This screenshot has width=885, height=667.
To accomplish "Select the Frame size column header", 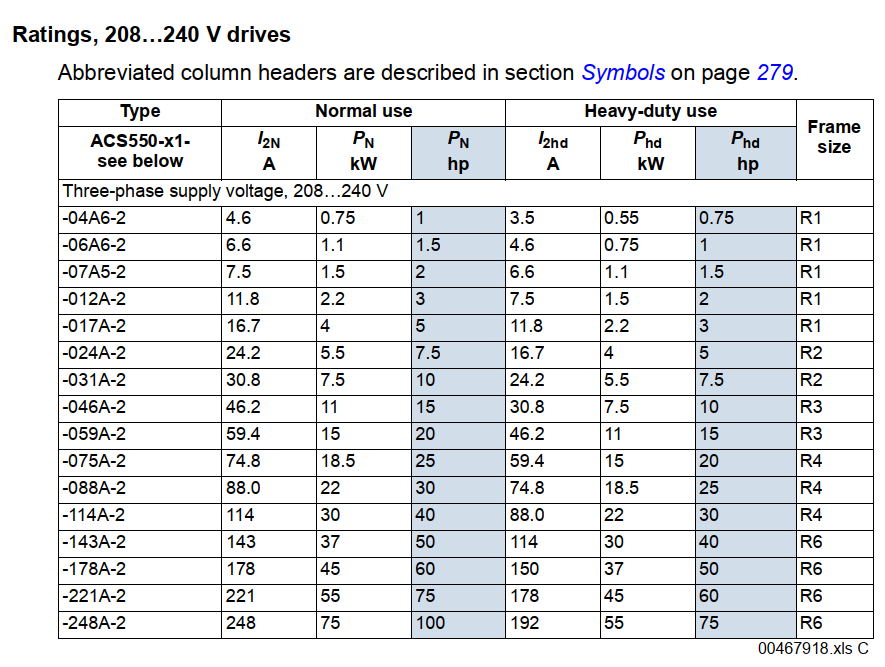I will (833, 137).
